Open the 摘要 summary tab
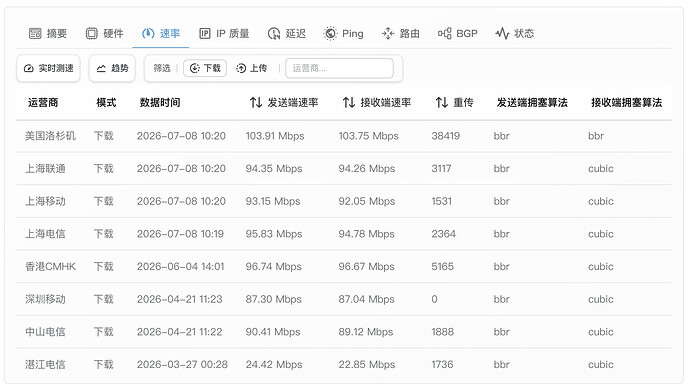Viewport: 690px width, 388px height. (x=48, y=33)
